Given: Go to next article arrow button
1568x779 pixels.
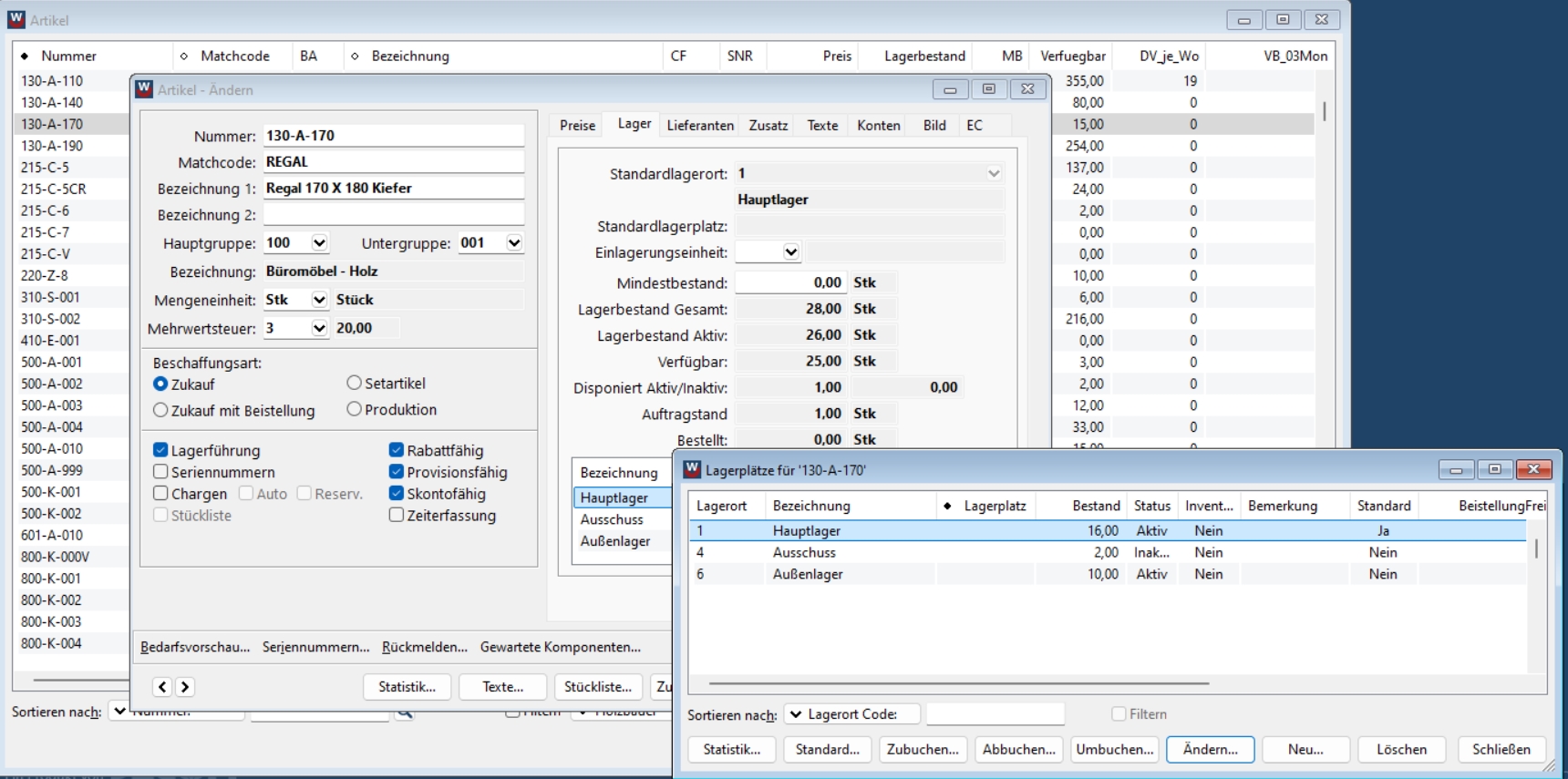Looking at the screenshot, I should click(x=184, y=687).
